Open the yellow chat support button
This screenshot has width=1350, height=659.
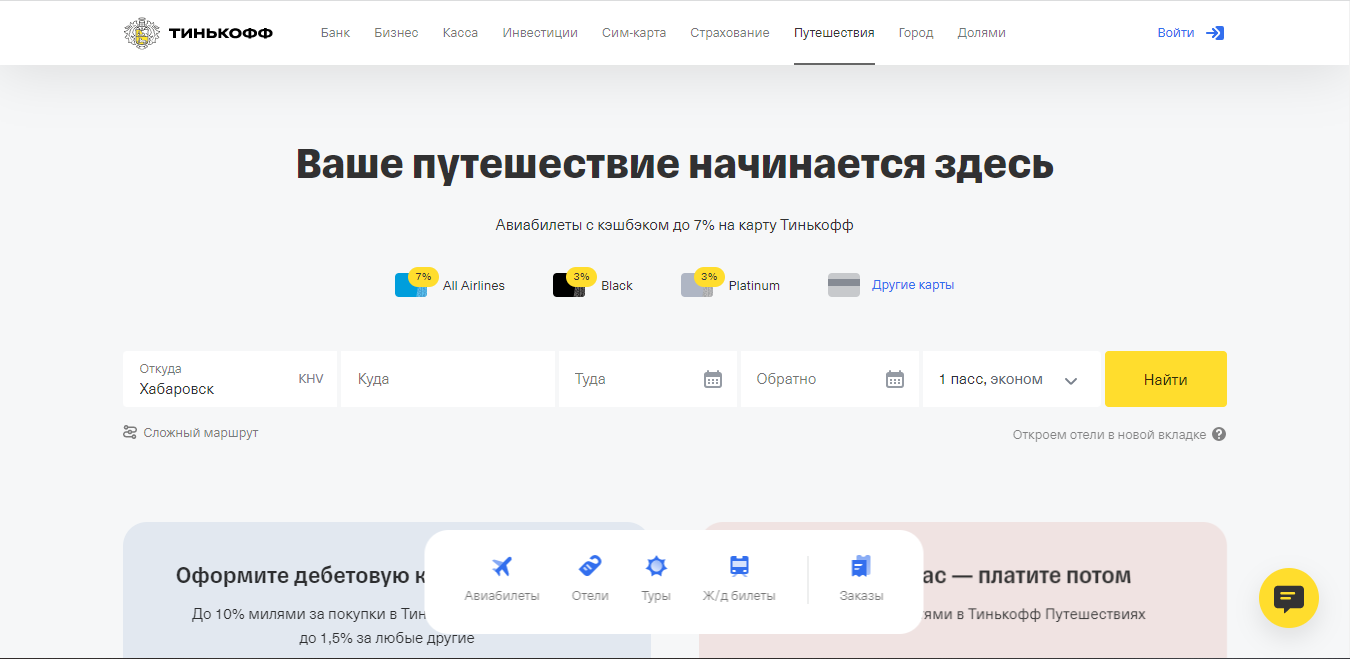[x=1289, y=598]
